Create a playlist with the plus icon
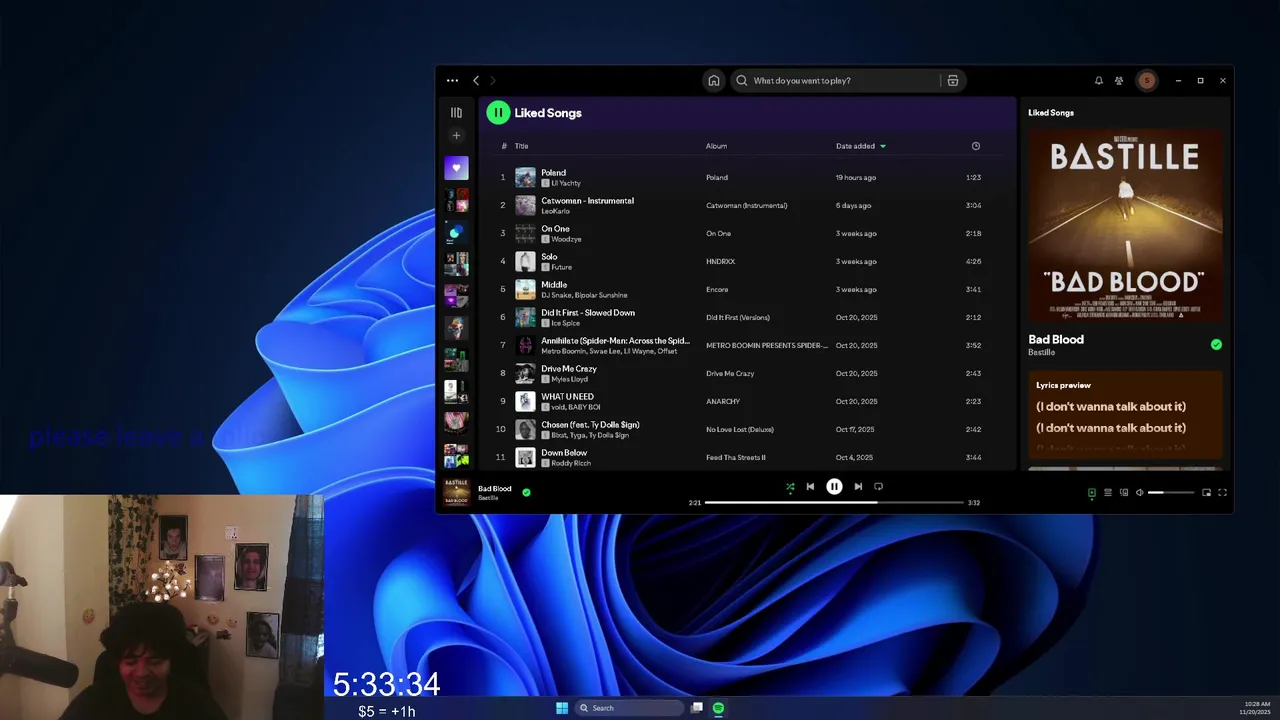Viewport: 1280px width, 720px height. (x=456, y=136)
